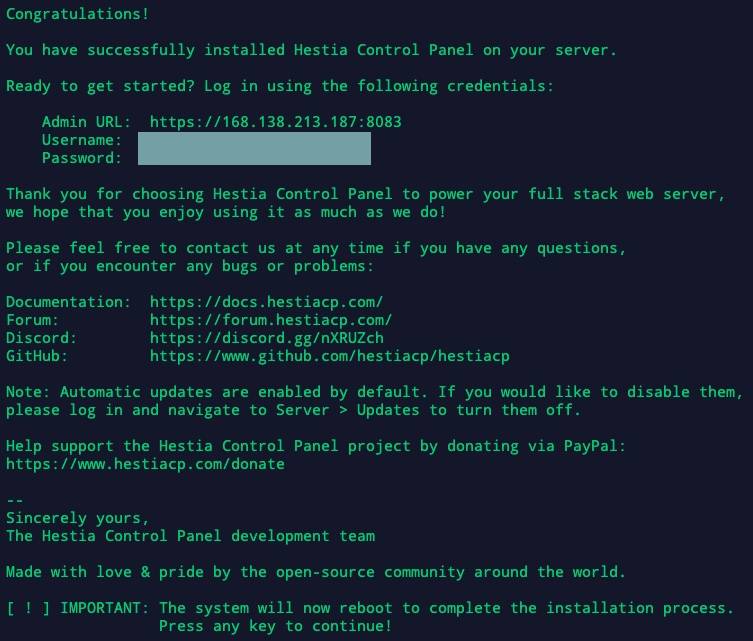The height and width of the screenshot is (641, 753).
Task: Click the Discord: label
Action: point(41,338)
